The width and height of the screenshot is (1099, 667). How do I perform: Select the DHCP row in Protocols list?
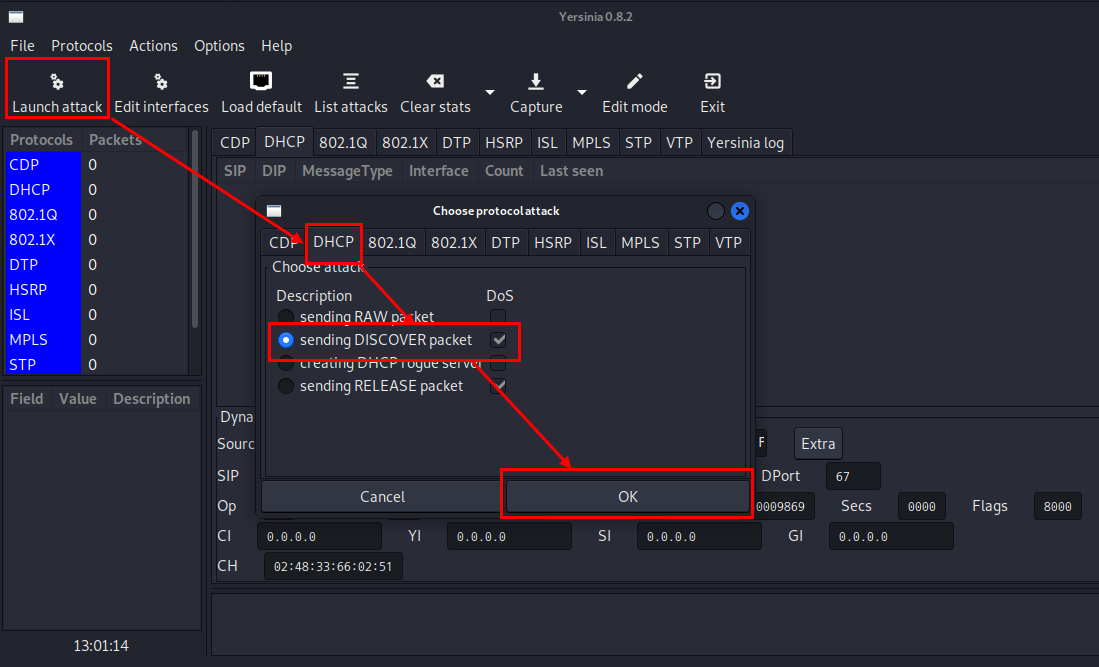pos(97,190)
